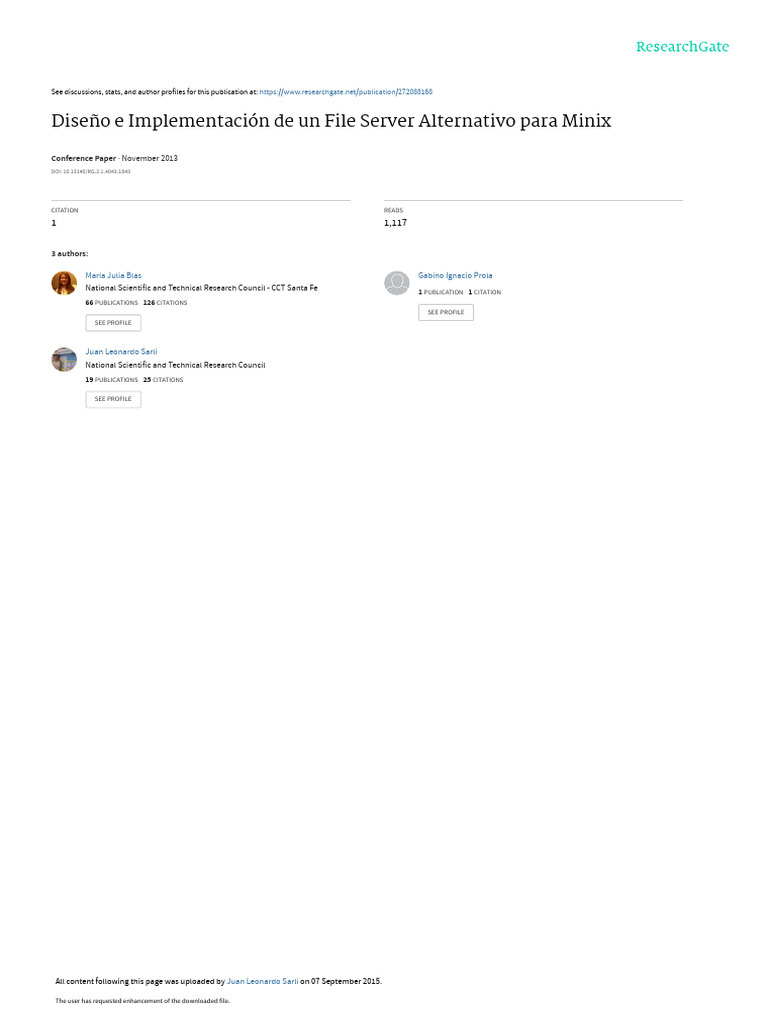Viewport: 768px width, 1024px height.
Task: Click CCT Santa Fe affiliation text
Action: (295, 288)
